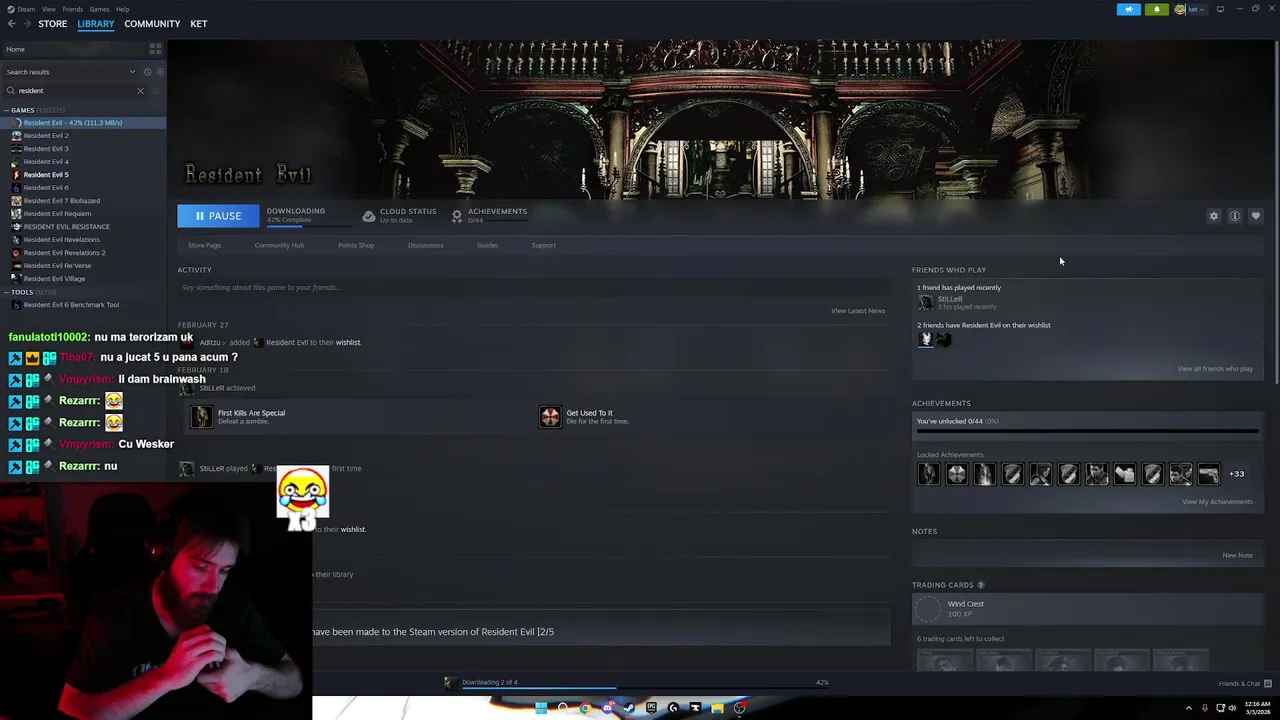Open the Discussions link
This screenshot has width=1280, height=720.
click(x=426, y=245)
